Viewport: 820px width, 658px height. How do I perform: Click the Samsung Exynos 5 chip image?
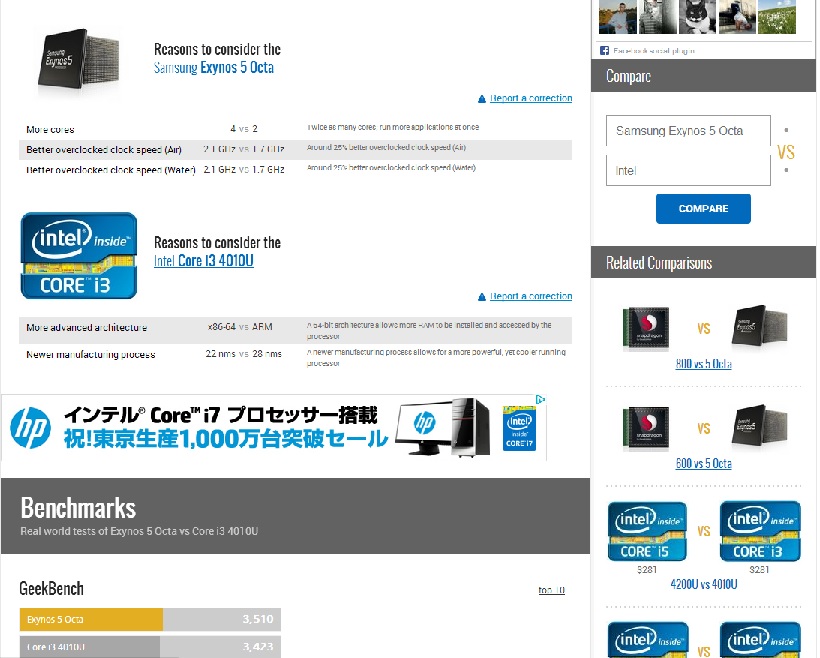[x=78, y=62]
